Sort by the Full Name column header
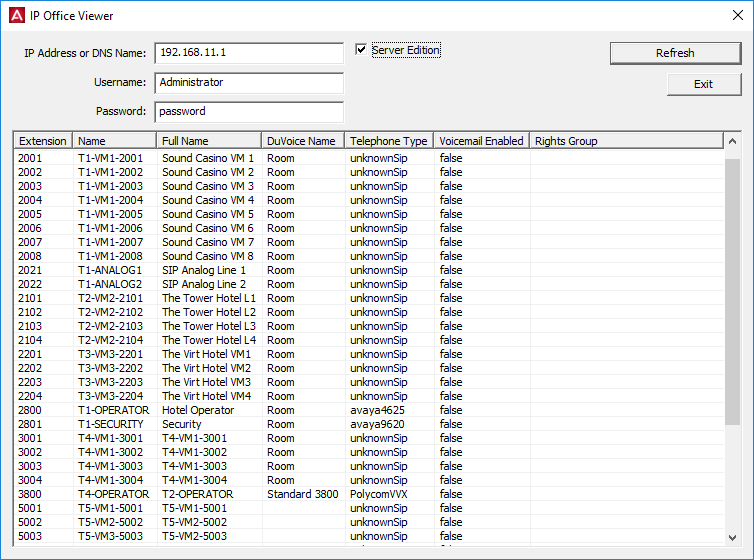Viewport: 754px width, 560px height. 208,141
